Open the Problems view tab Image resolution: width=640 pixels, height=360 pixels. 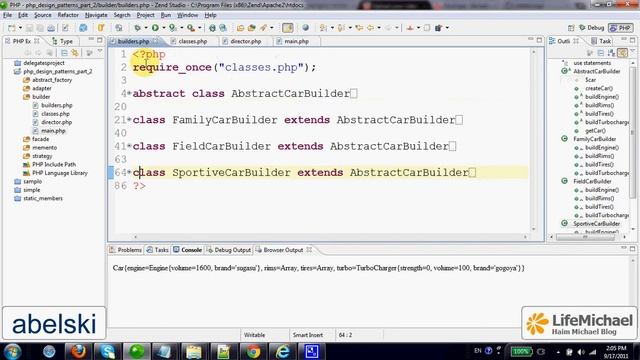tap(126, 250)
